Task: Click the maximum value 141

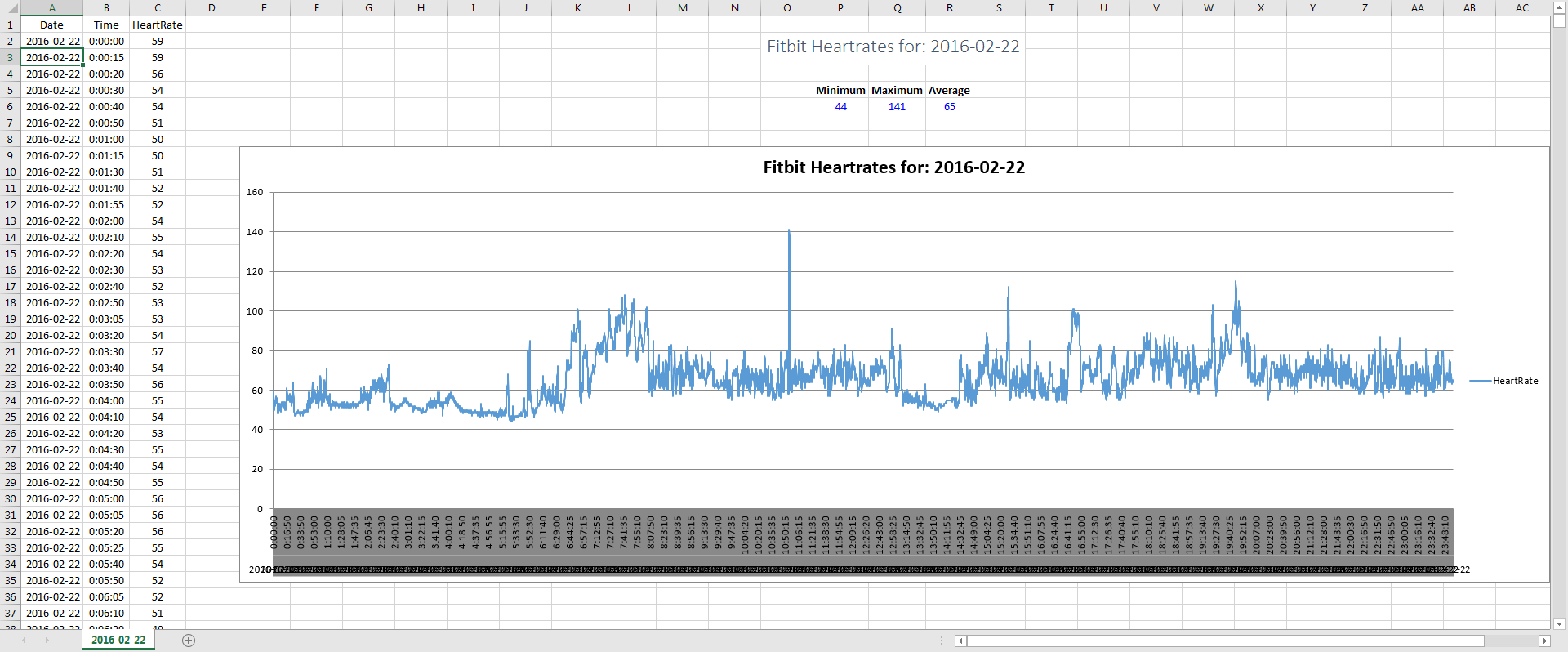Action: tap(897, 106)
